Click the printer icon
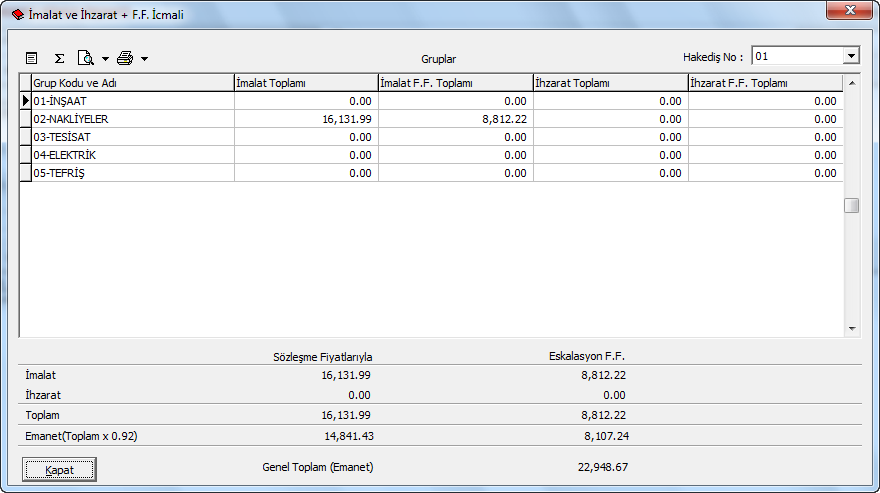The image size is (880, 493). pos(124,59)
